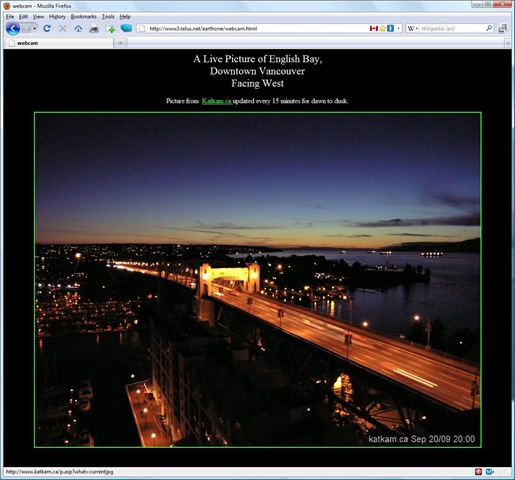Print the page using the printer icon
The height and width of the screenshot is (480, 515).
coord(94,29)
